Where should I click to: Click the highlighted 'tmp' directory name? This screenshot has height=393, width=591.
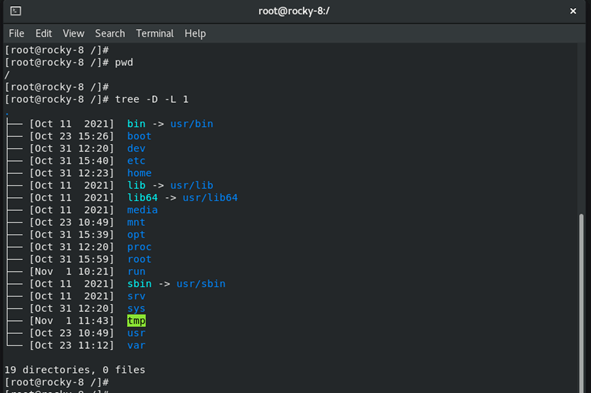pyautogui.click(x=136, y=321)
